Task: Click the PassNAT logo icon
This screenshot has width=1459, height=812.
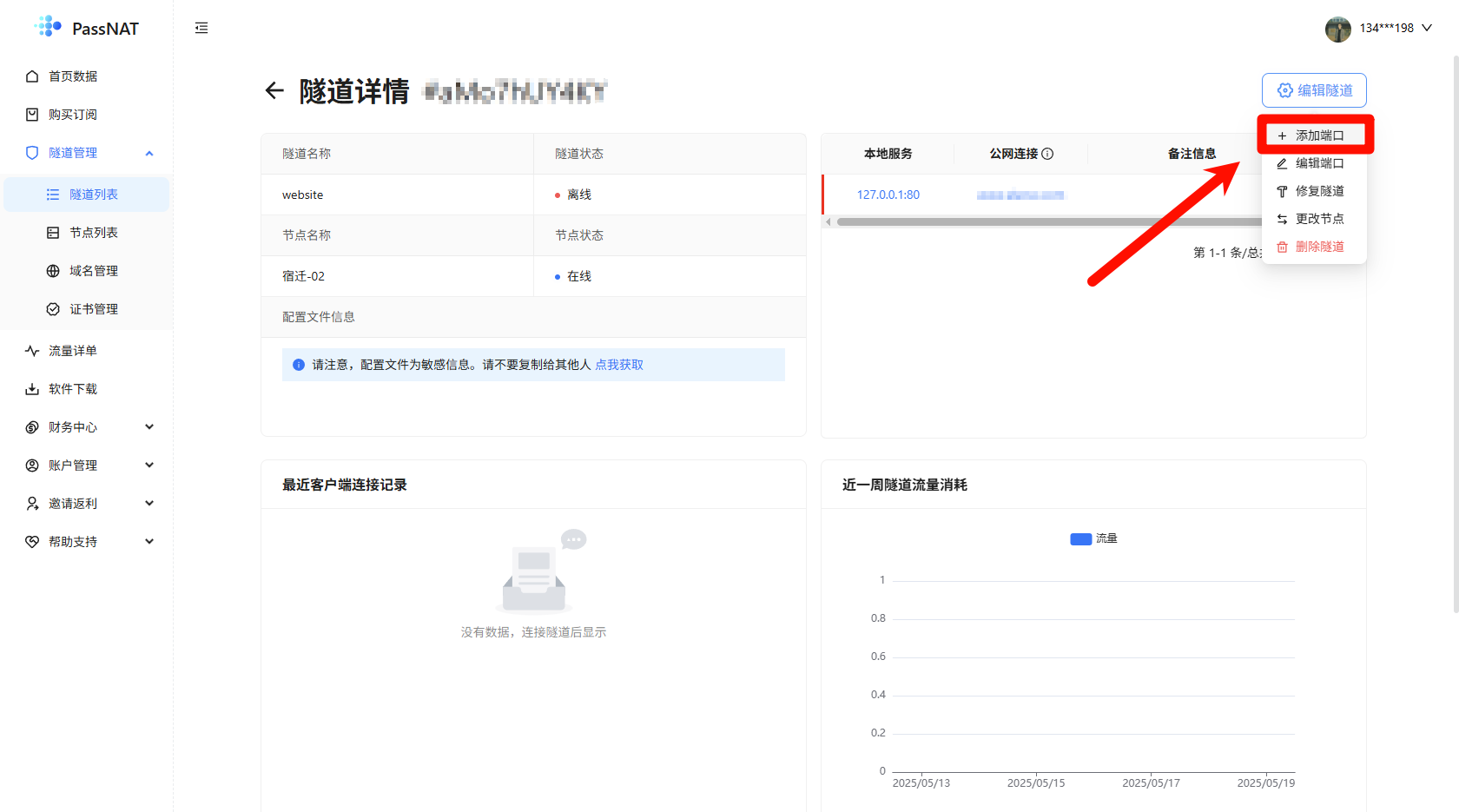Action: tap(48, 27)
